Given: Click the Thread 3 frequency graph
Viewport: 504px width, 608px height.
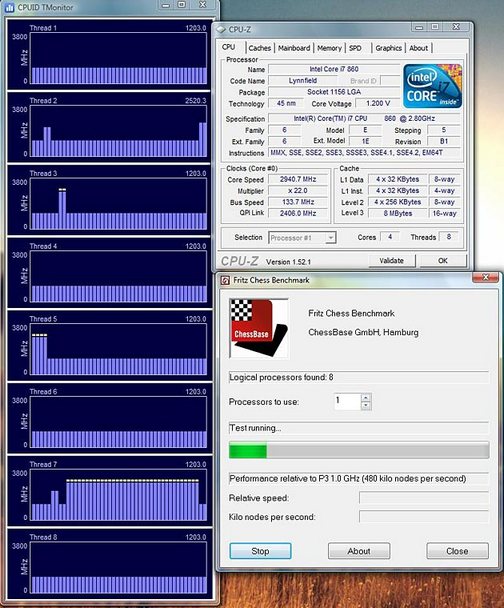Looking at the screenshot, I should (118, 204).
